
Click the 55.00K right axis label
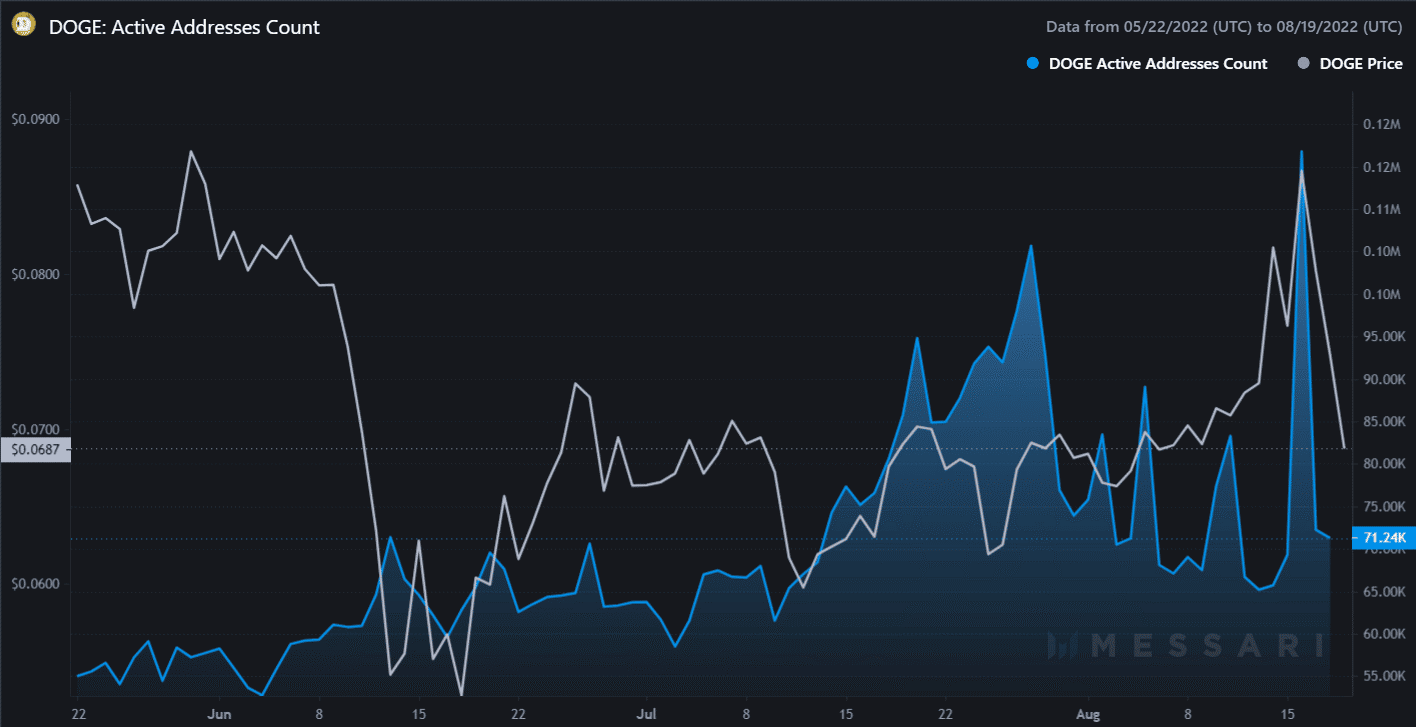1384,677
